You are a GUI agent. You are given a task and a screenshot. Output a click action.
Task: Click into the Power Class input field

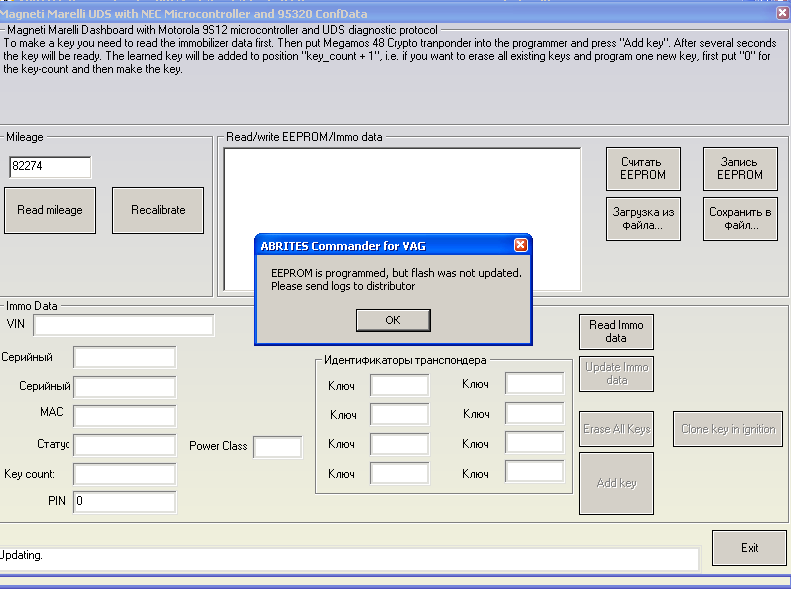click(277, 447)
